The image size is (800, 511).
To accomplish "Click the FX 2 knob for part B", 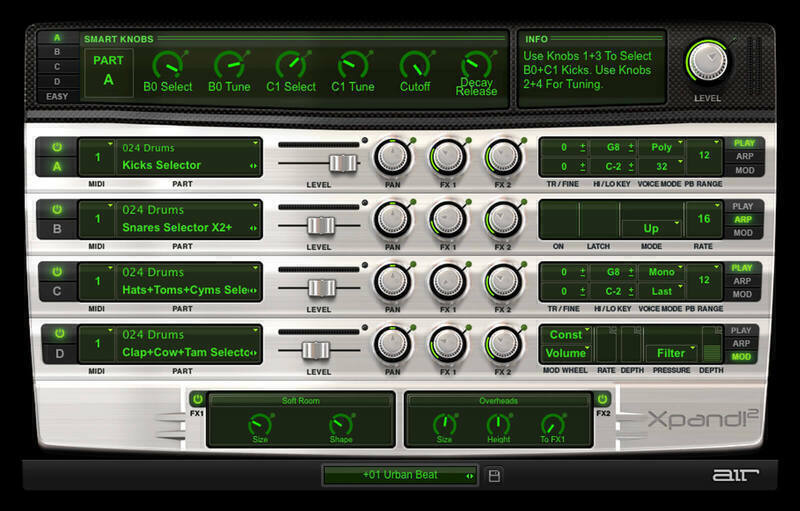I will tap(503, 219).
